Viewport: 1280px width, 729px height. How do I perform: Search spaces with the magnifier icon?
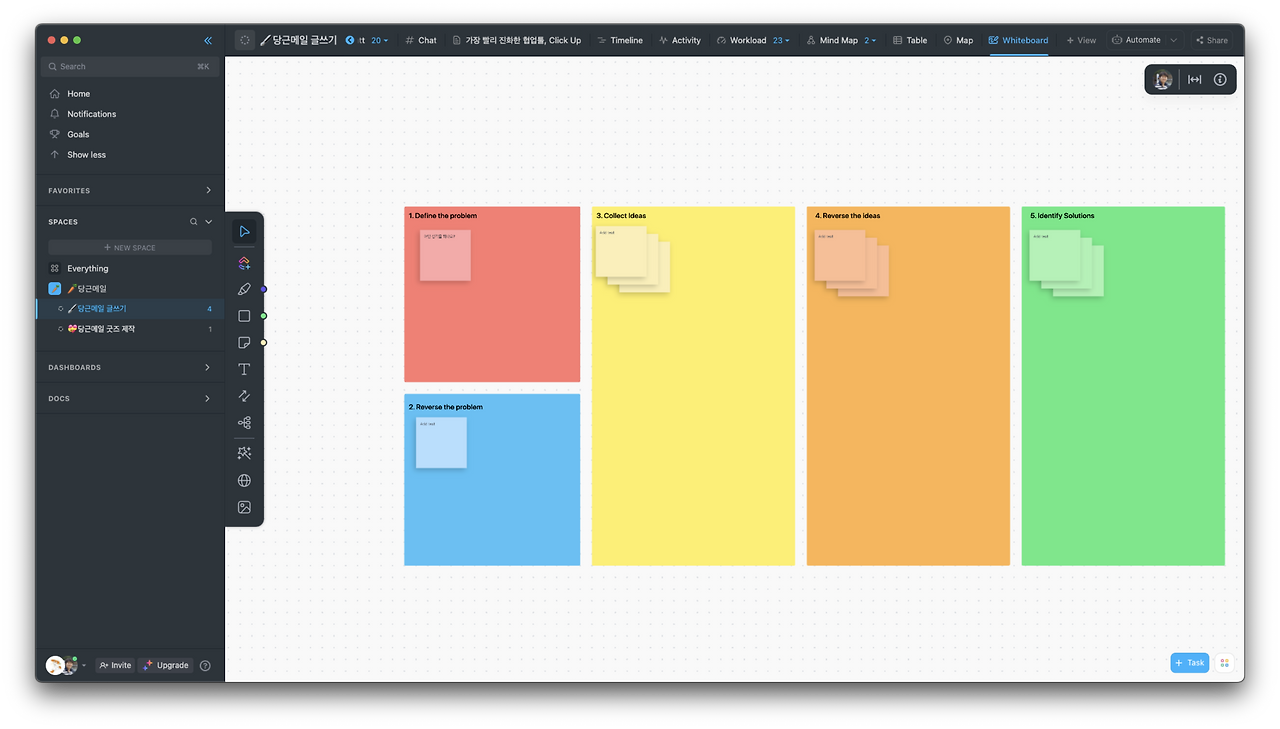pos(194,222)
